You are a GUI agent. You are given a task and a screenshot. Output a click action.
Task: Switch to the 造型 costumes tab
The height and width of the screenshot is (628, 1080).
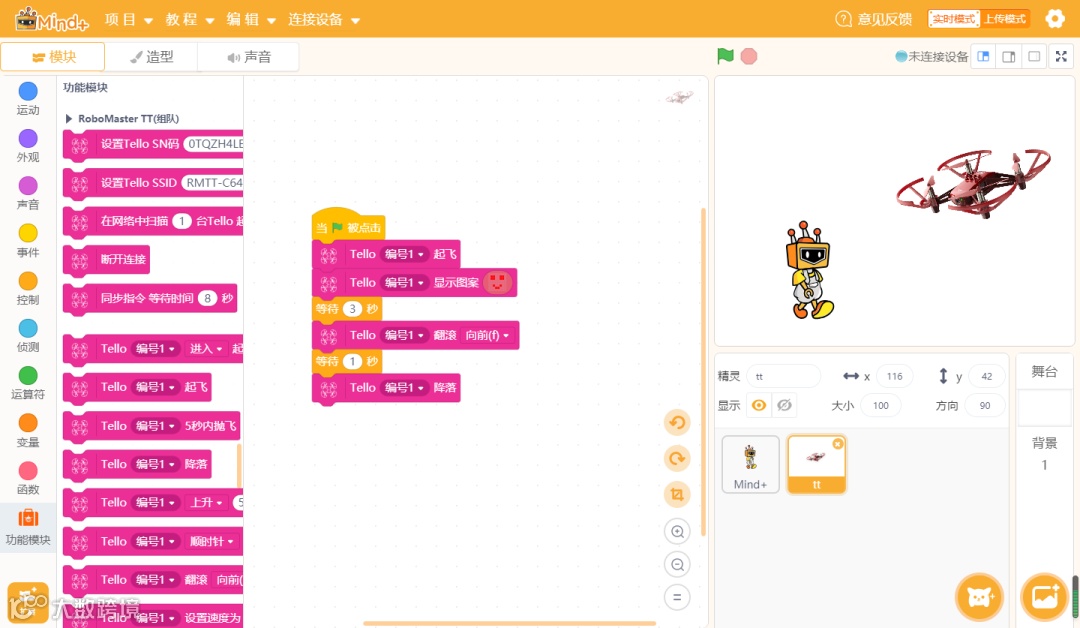point(152,56)
